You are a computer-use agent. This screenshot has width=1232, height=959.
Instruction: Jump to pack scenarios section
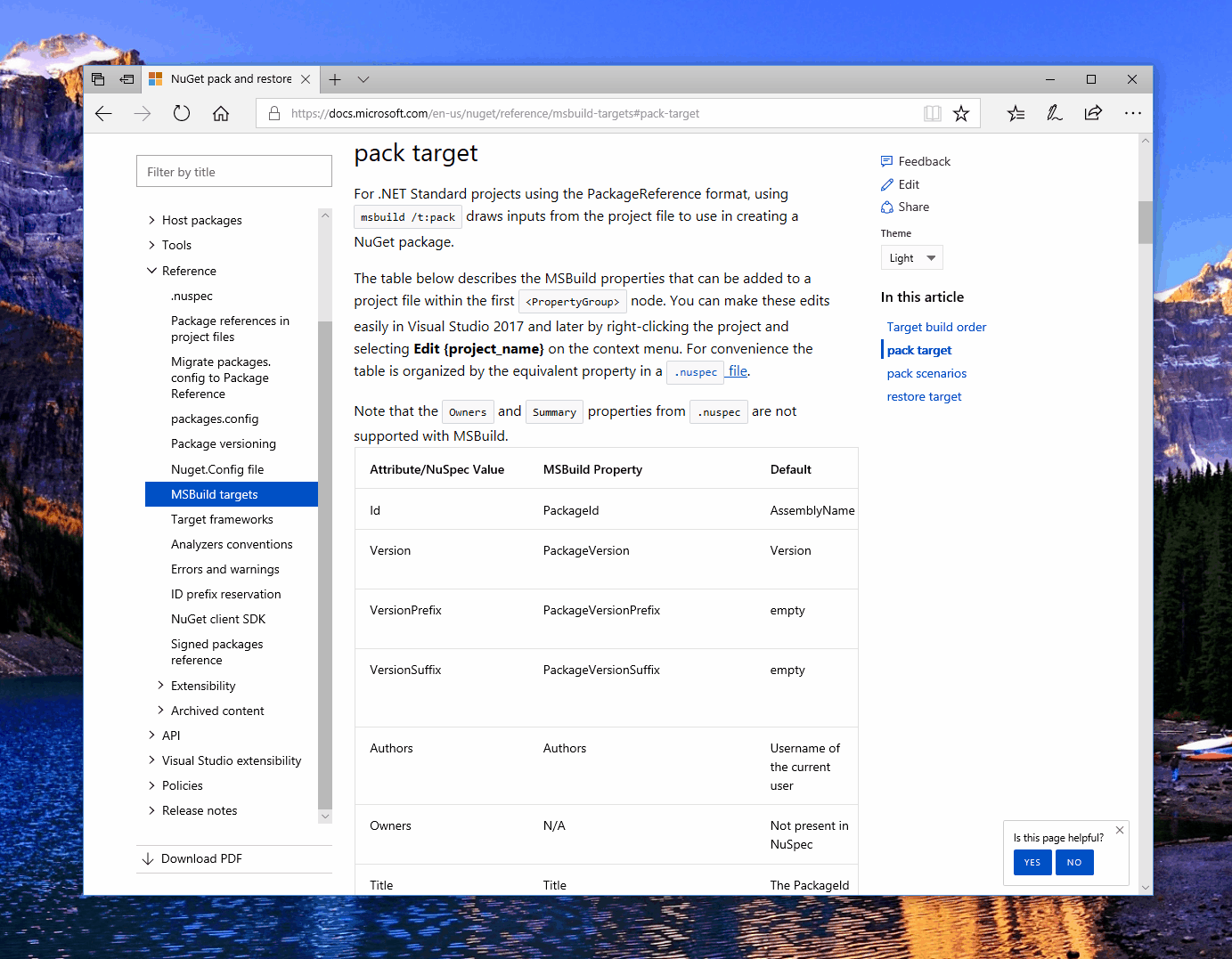click(x=926, y=373)
